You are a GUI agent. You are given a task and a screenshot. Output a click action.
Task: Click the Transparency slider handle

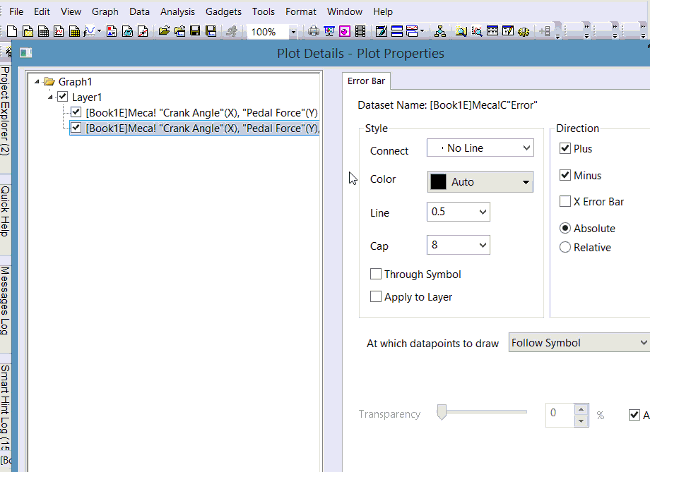442,412
